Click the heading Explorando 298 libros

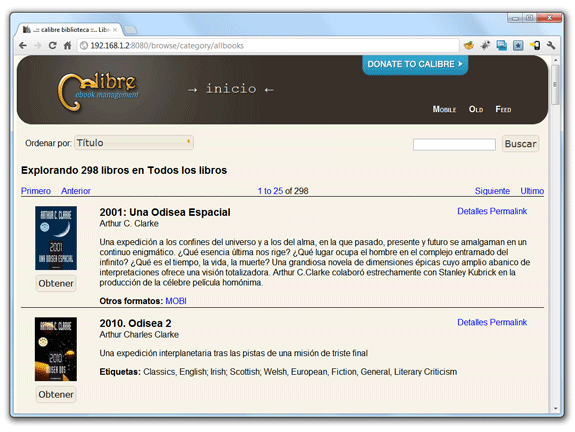pyautogui.click(x=124, y=171)
